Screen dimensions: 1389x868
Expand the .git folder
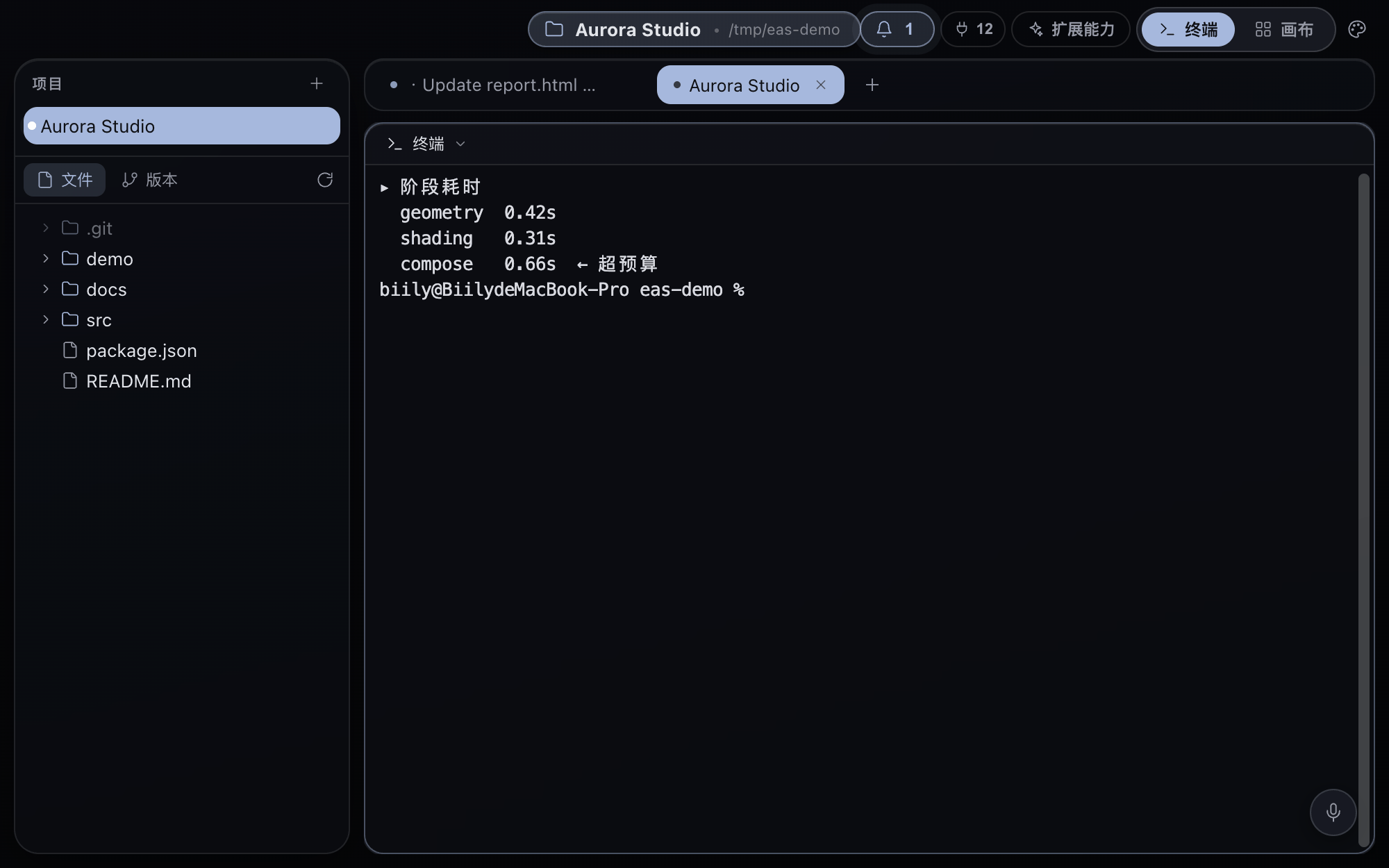pos(46,228)
